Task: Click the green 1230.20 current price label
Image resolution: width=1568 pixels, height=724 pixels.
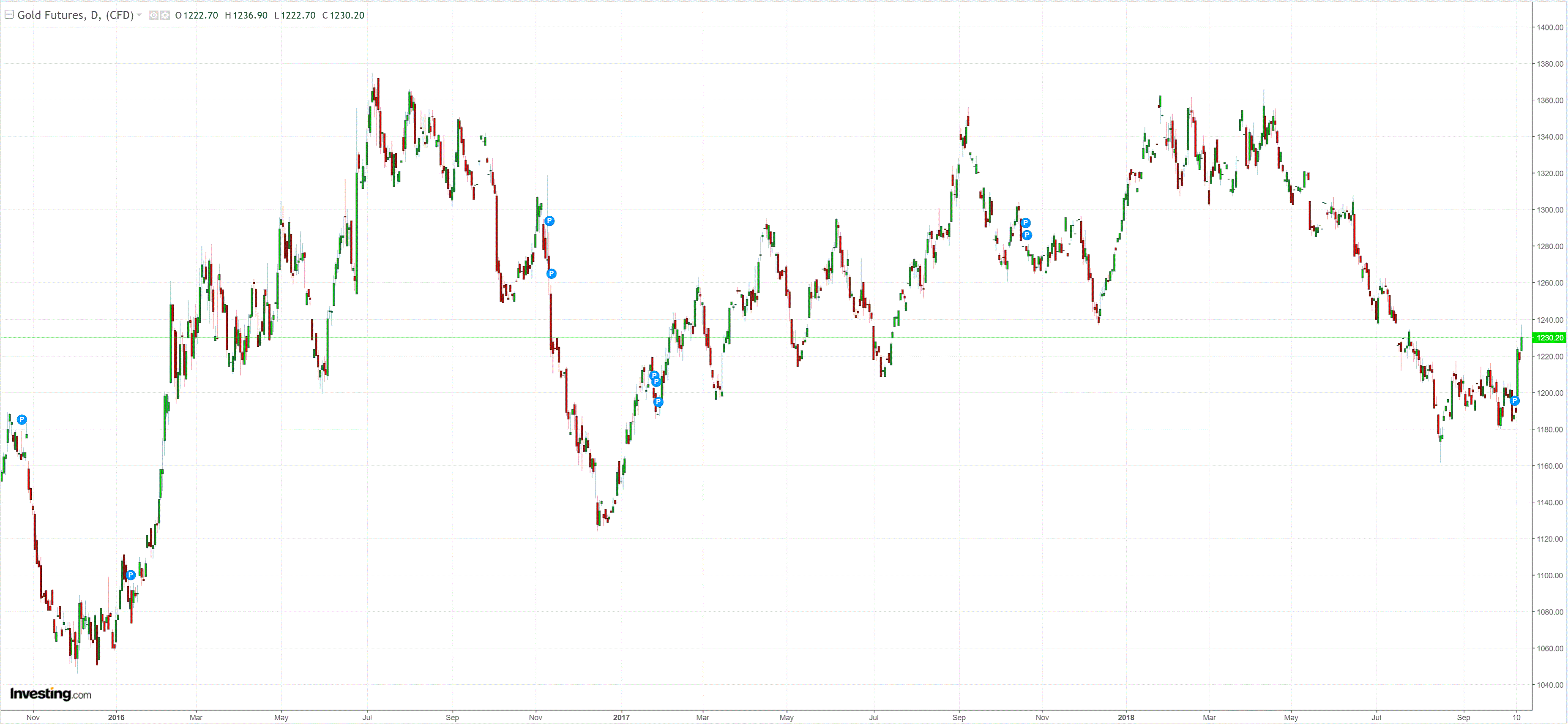Action: 1549,338
